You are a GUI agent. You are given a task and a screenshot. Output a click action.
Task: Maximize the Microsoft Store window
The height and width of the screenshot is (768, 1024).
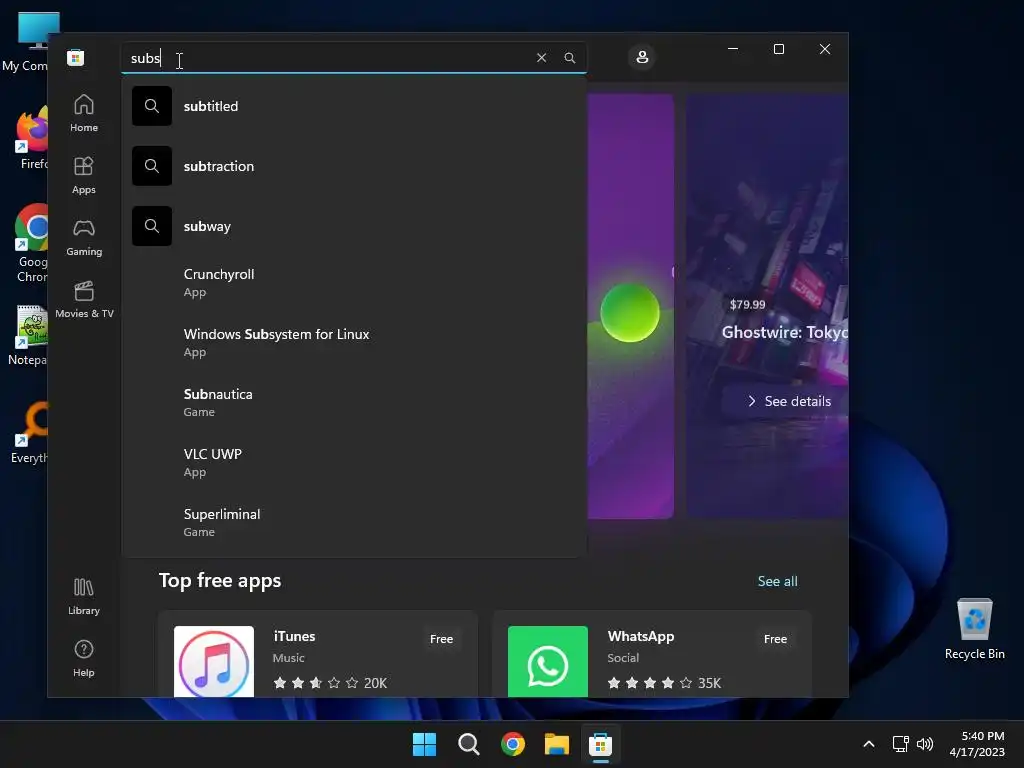tap(778, 49)
